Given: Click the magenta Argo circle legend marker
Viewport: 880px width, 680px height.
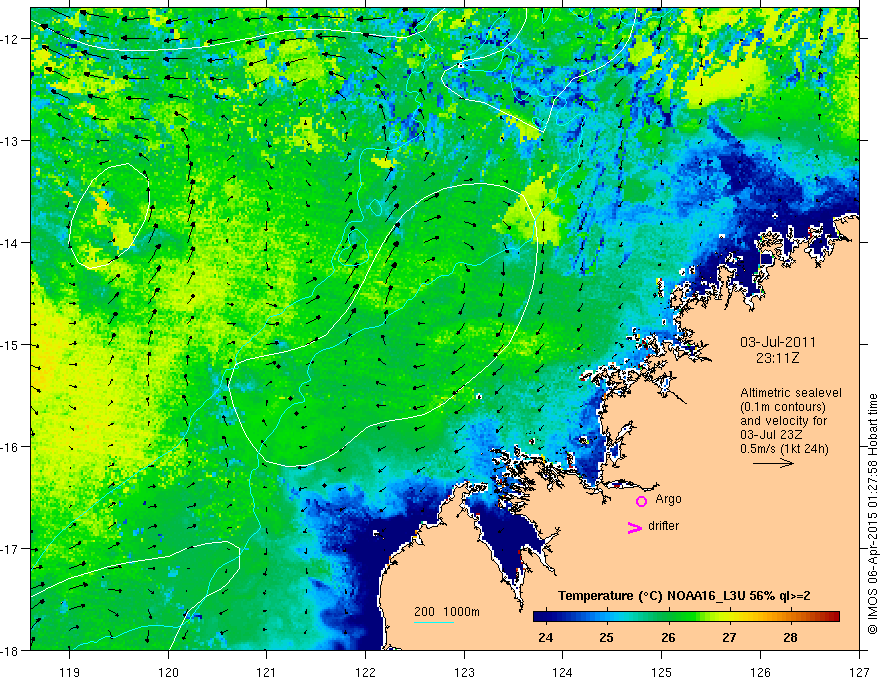Looking at the screenshot, I should coord(641,501).
